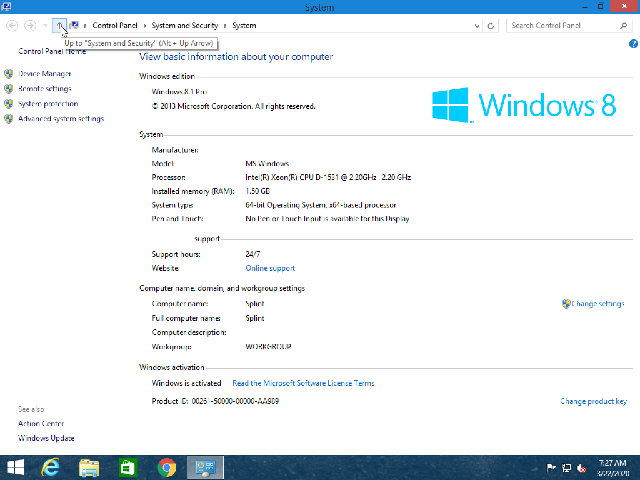Image resolution: width=640 pixels, height=480 pixels.
Task: Click the search magnifier icon
Action: point(623,26)
